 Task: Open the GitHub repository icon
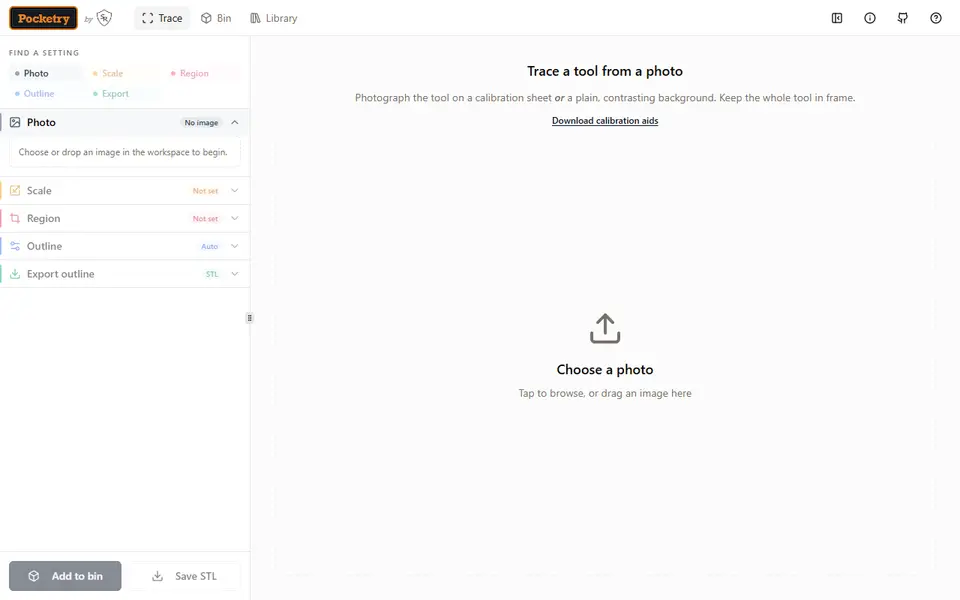click(903, 18)
